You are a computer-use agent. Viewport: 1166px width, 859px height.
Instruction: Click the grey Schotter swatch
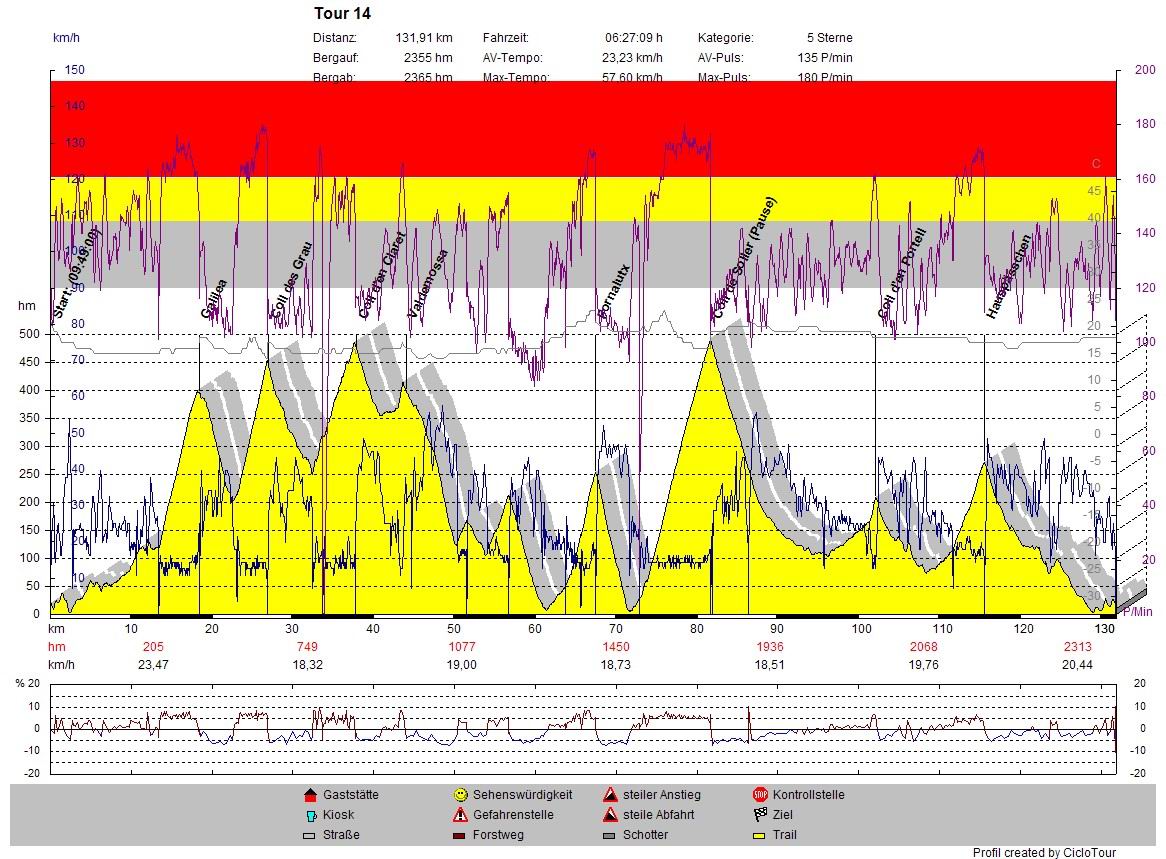pos(609,835)
